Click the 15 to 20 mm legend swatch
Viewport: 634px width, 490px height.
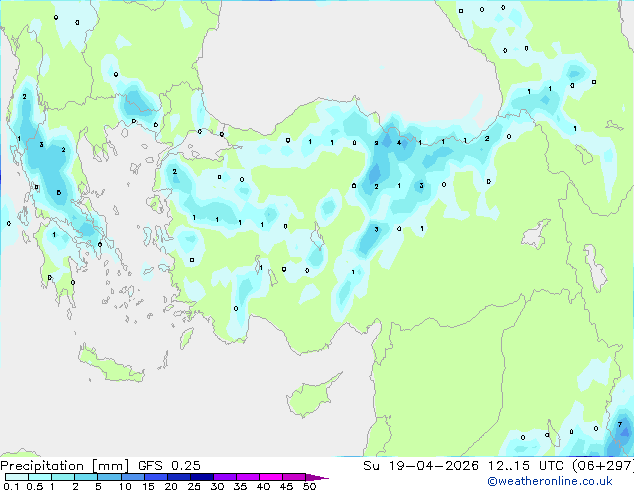tap(155, 477)
